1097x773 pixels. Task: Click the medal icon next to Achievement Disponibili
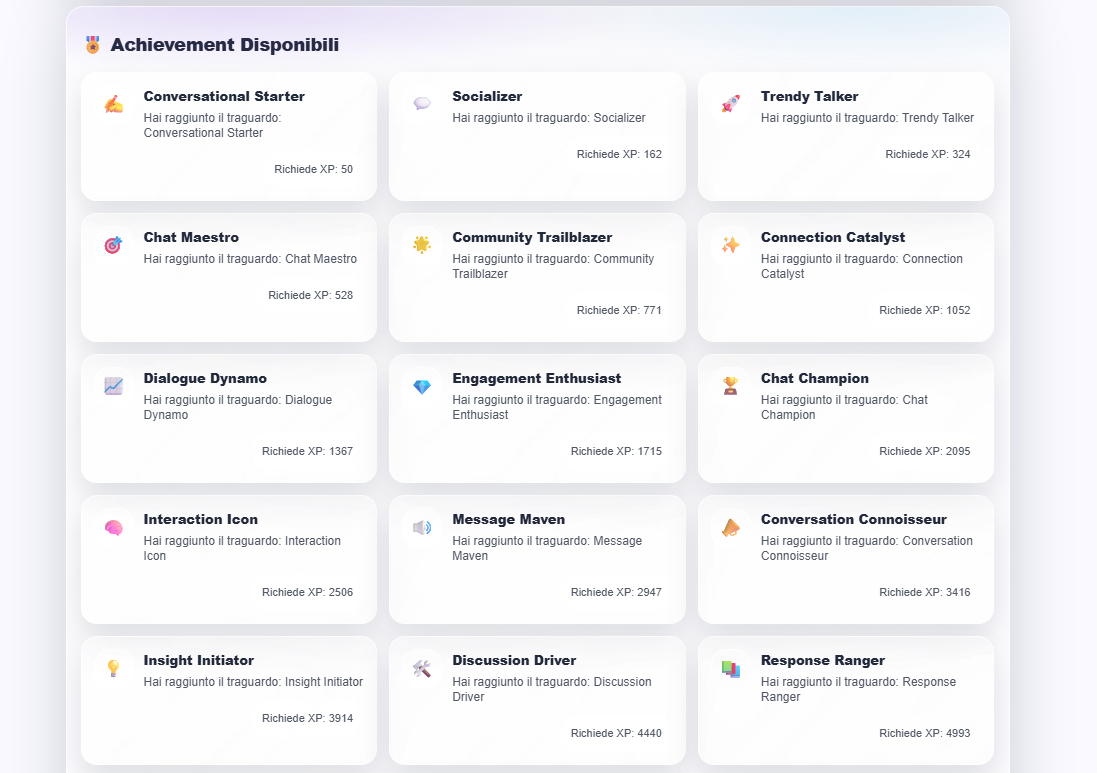[x=92, y=45]
